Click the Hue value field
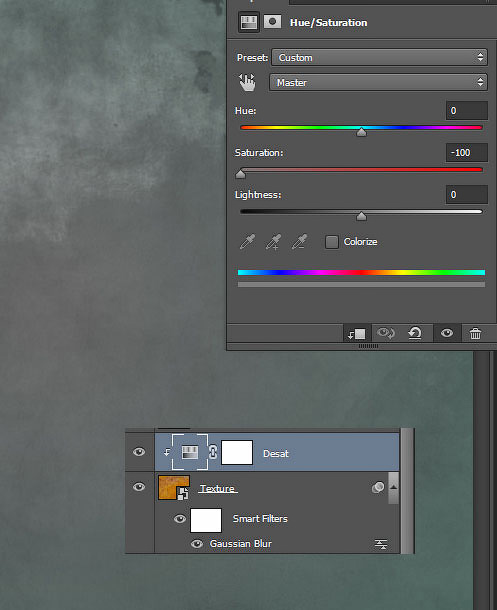This screenshot has width=497, height=610. pos(467,110)
